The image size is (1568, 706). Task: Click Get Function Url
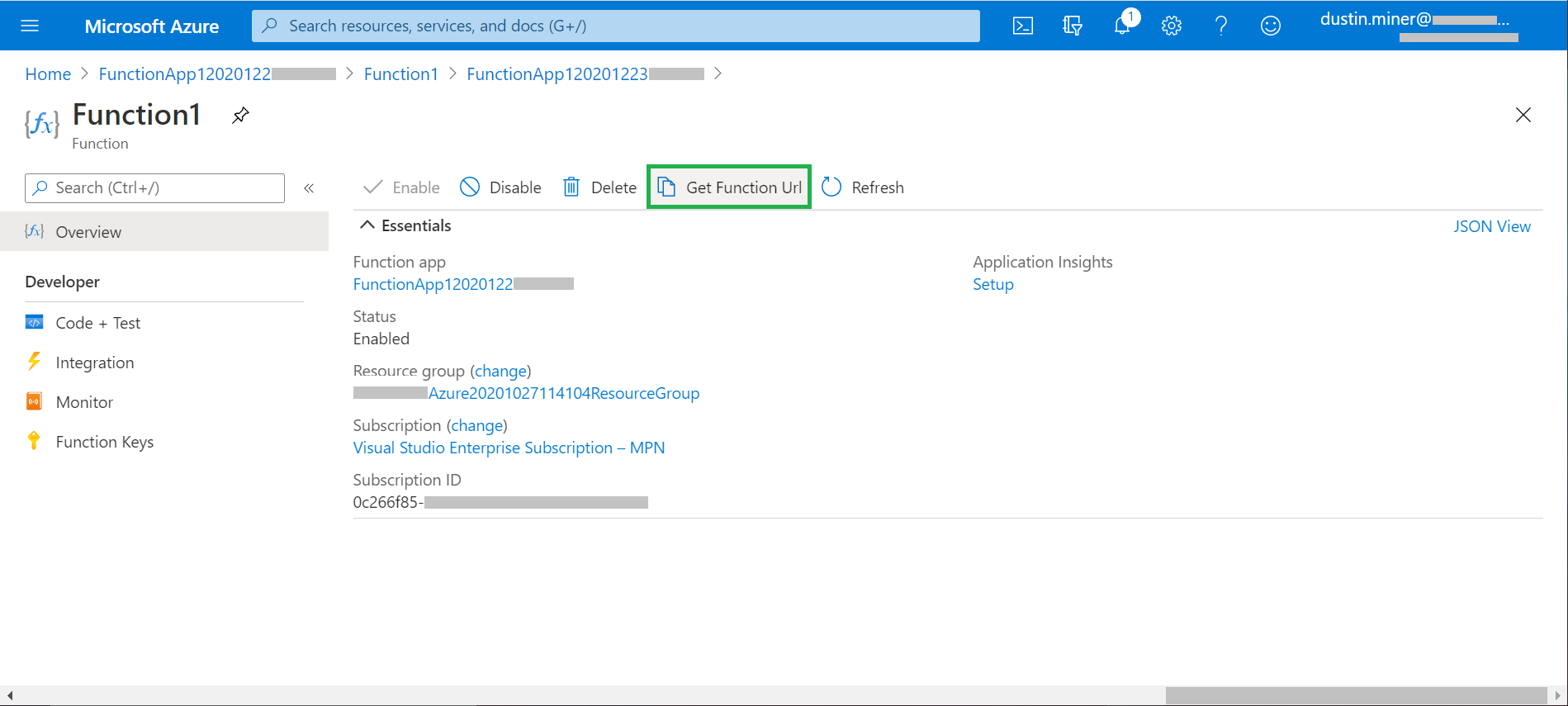729,187
